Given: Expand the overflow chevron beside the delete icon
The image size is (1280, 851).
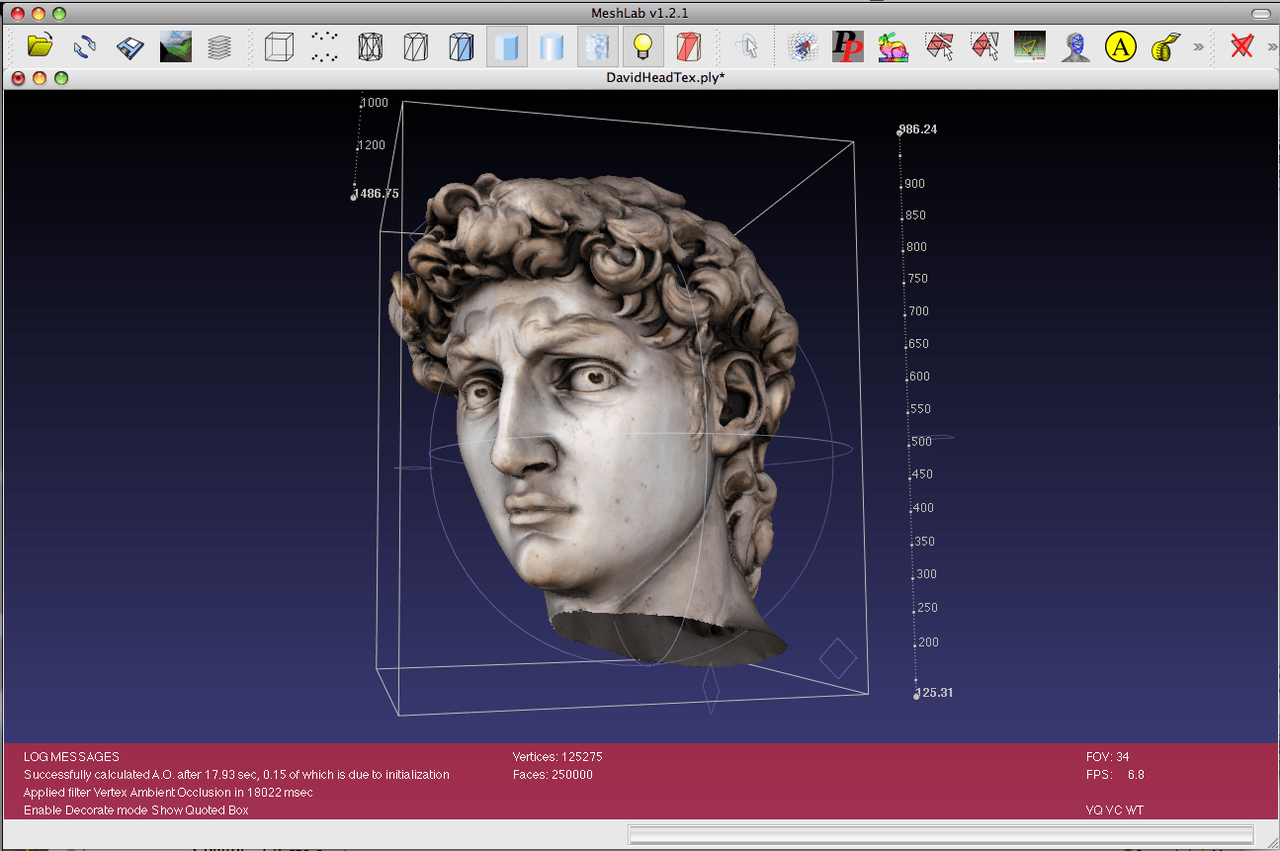Looking at the screenshot, I should click(1272, 46).
